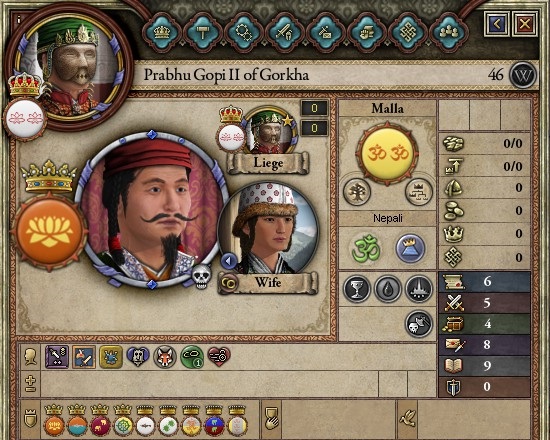The width and height of the screenshot is (550, 440).
Task: Click the orange lotus coat of arms
Action: 49,232
